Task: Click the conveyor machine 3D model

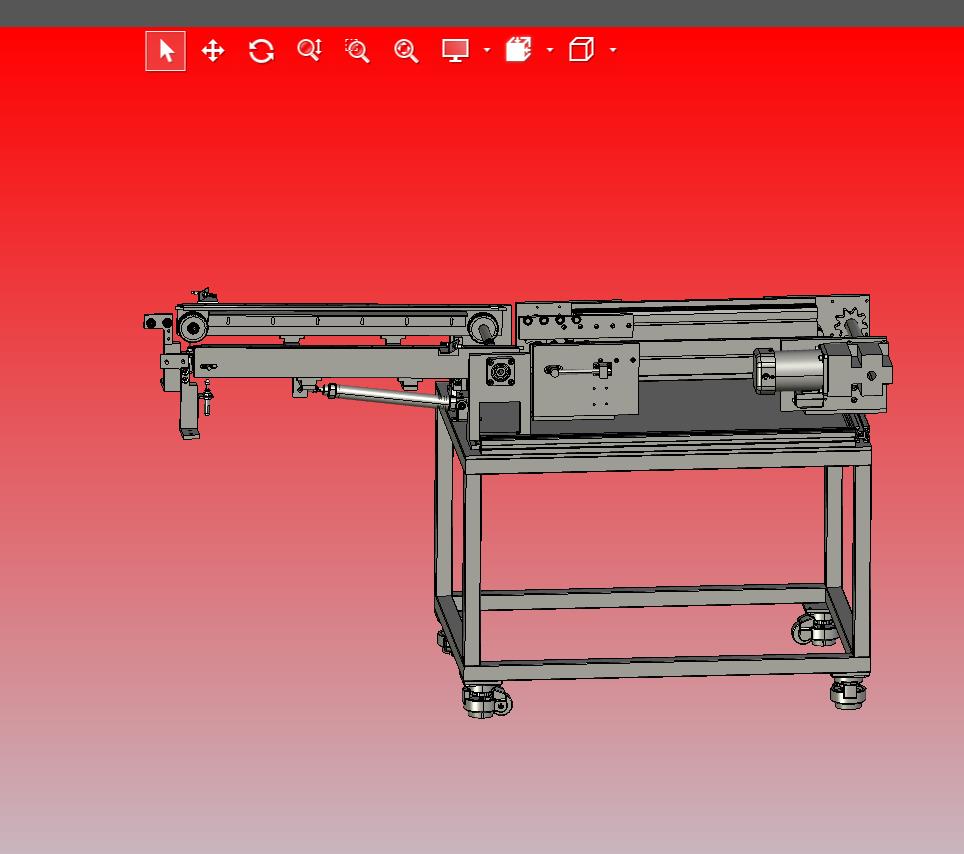Action: point(518,502)
